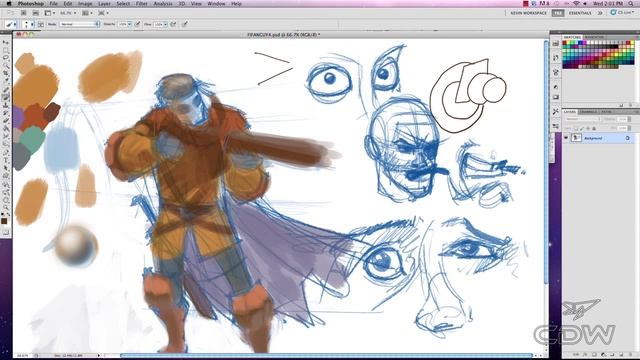Click the create new layer icon

[x=620, y=354]
